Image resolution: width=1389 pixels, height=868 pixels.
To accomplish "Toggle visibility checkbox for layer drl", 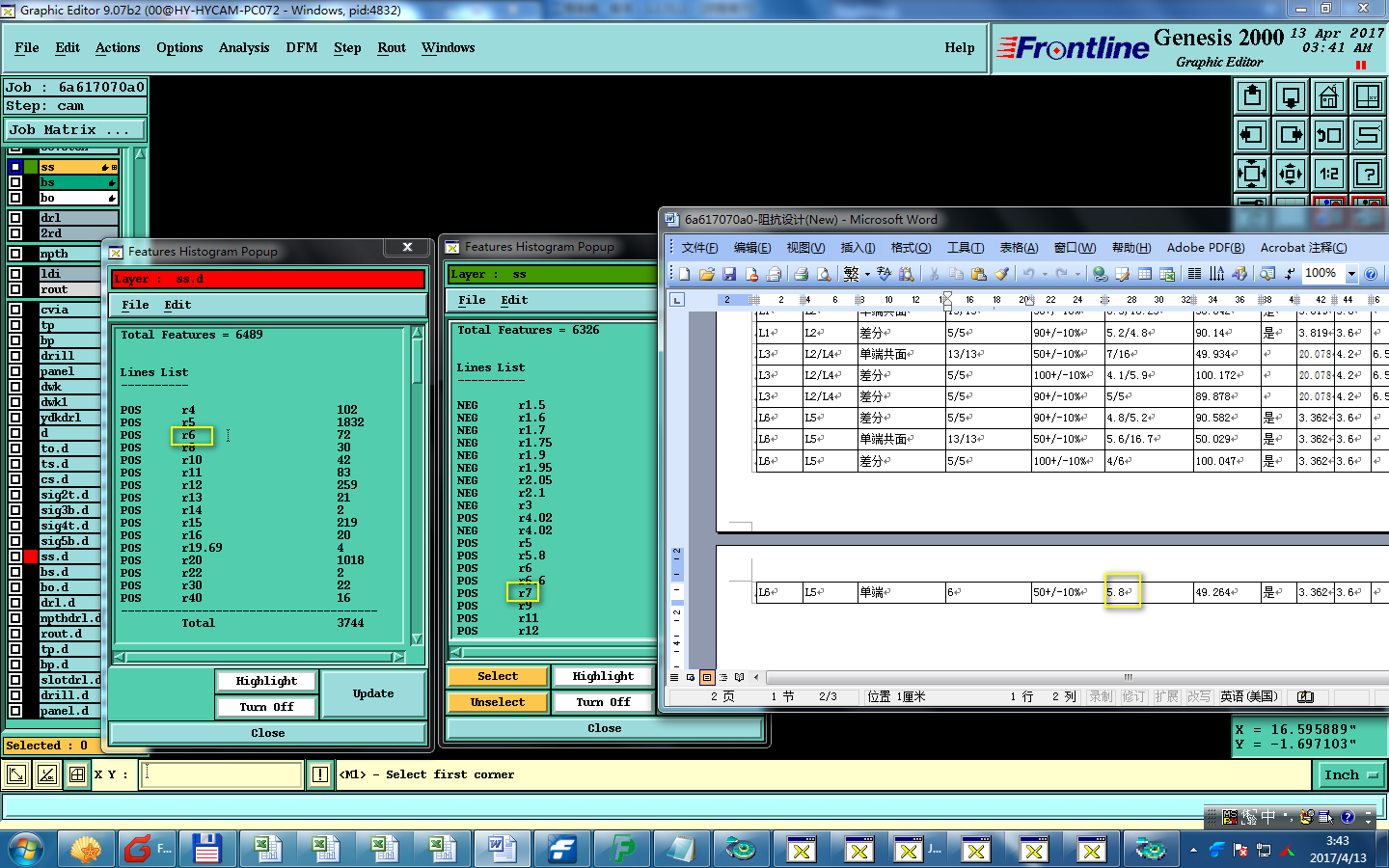I will pos(15,218).
